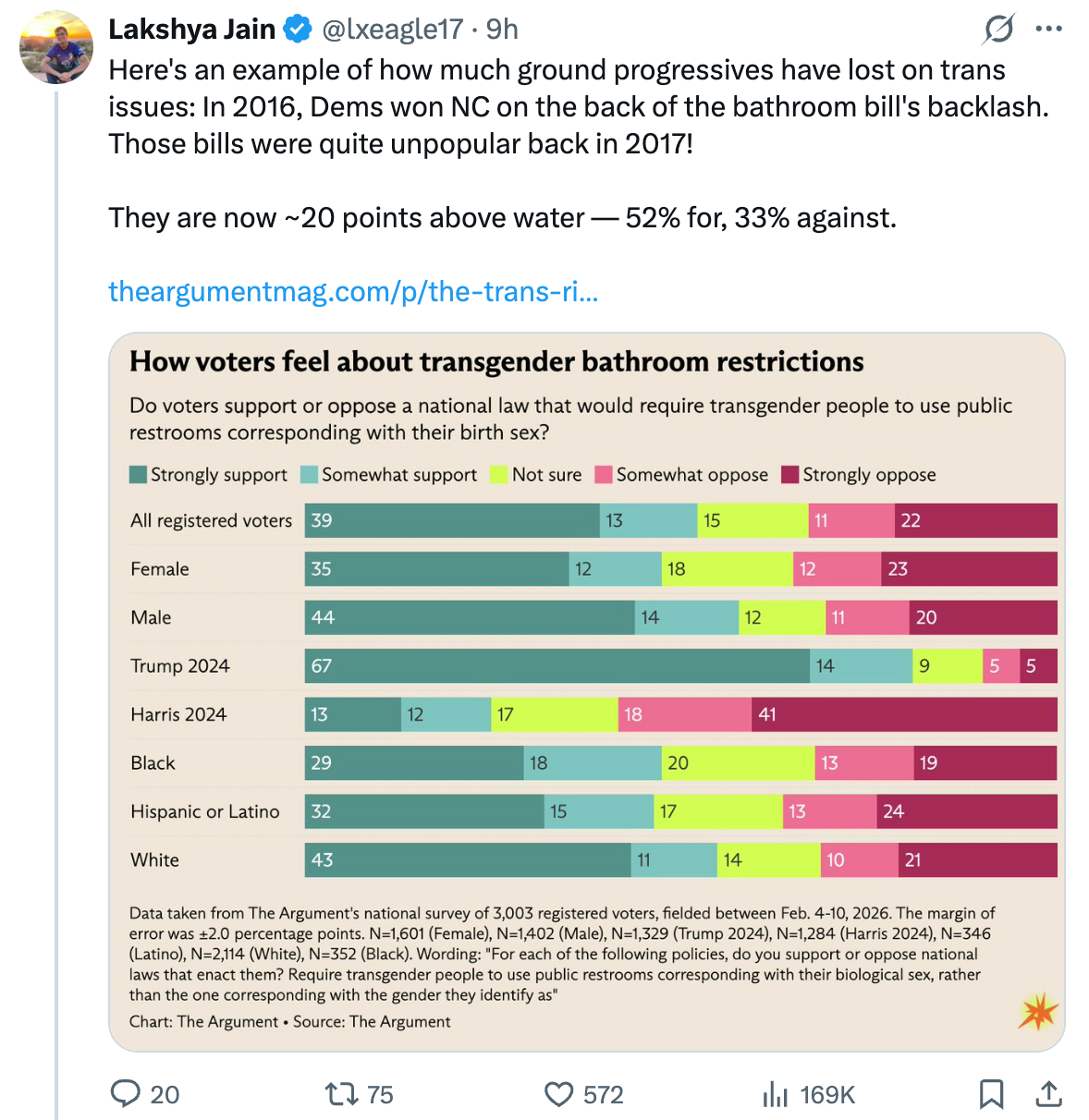Like the tweet with heart icon
The image size is (1089, 1120).
point(558,1094)
